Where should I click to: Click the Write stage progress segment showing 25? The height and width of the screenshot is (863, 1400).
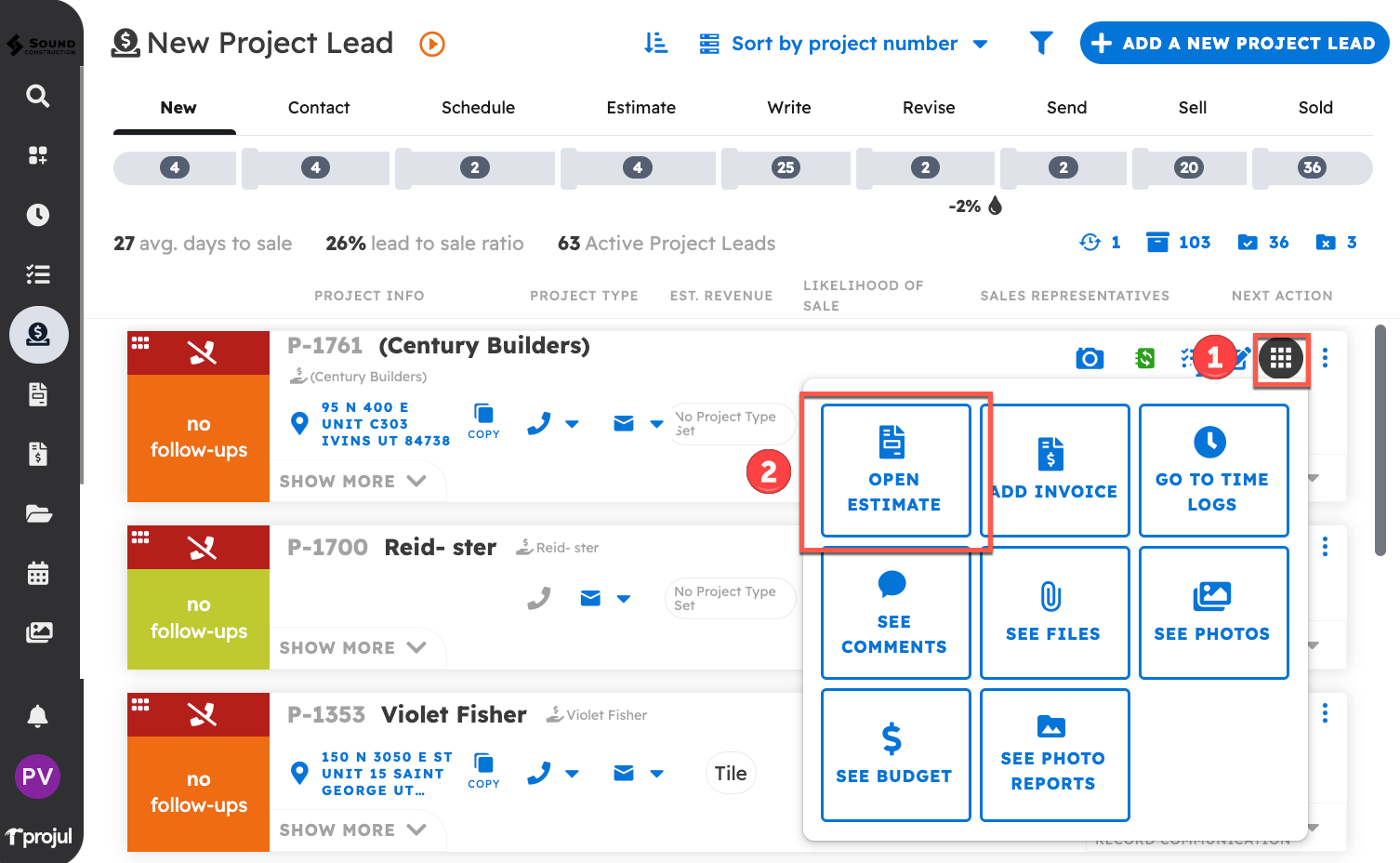point(786,167)
